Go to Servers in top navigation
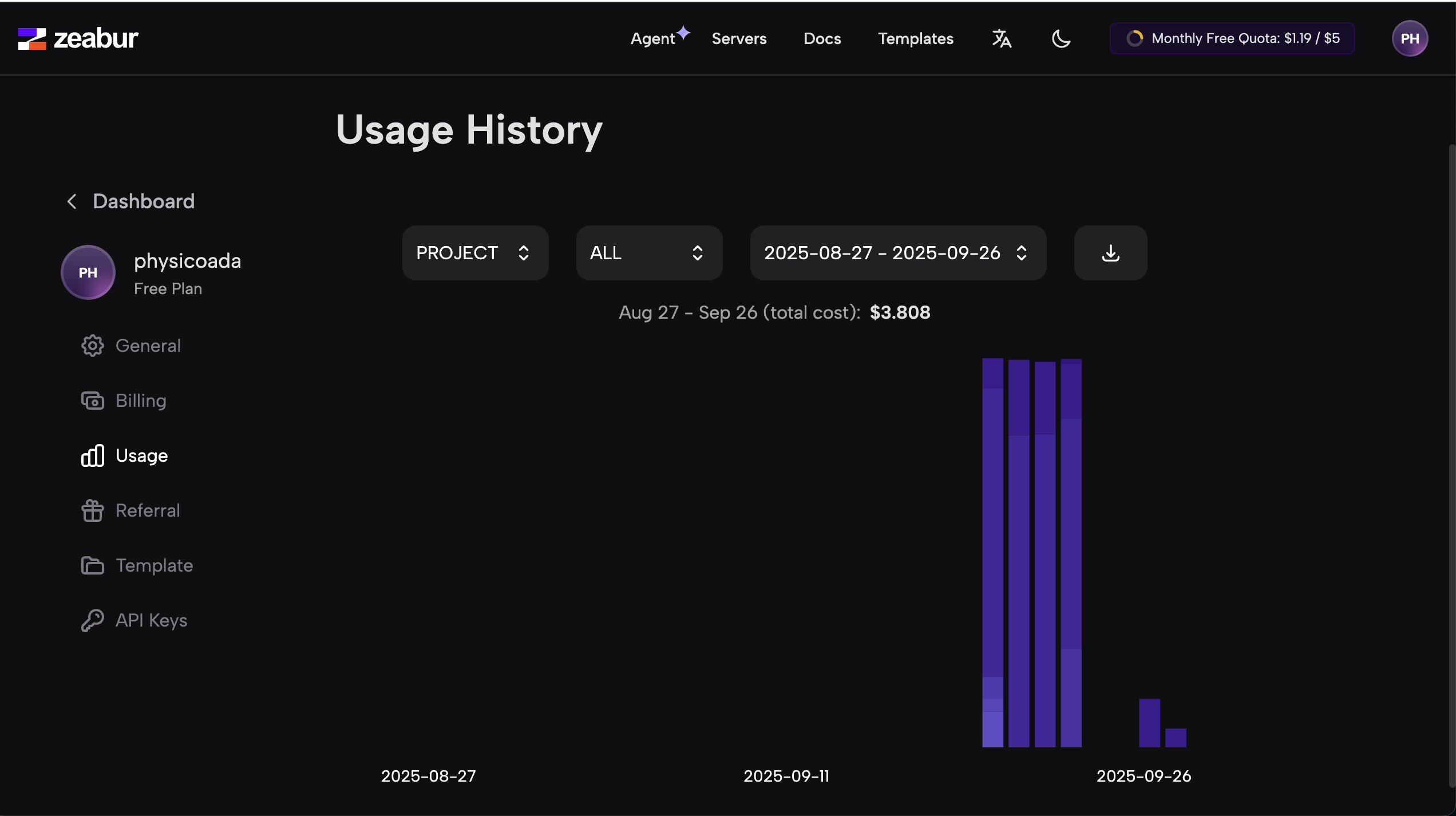 739,38
